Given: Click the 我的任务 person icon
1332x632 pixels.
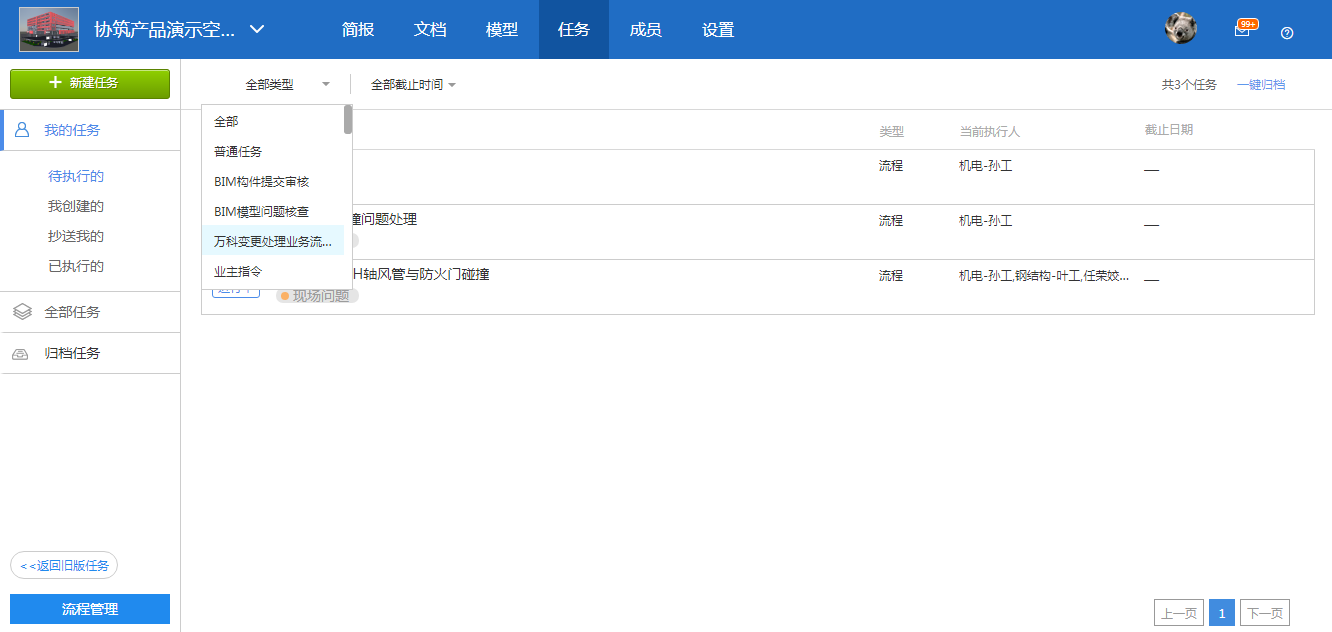Looking at the screenshot, I should click(x=22, y=130).
